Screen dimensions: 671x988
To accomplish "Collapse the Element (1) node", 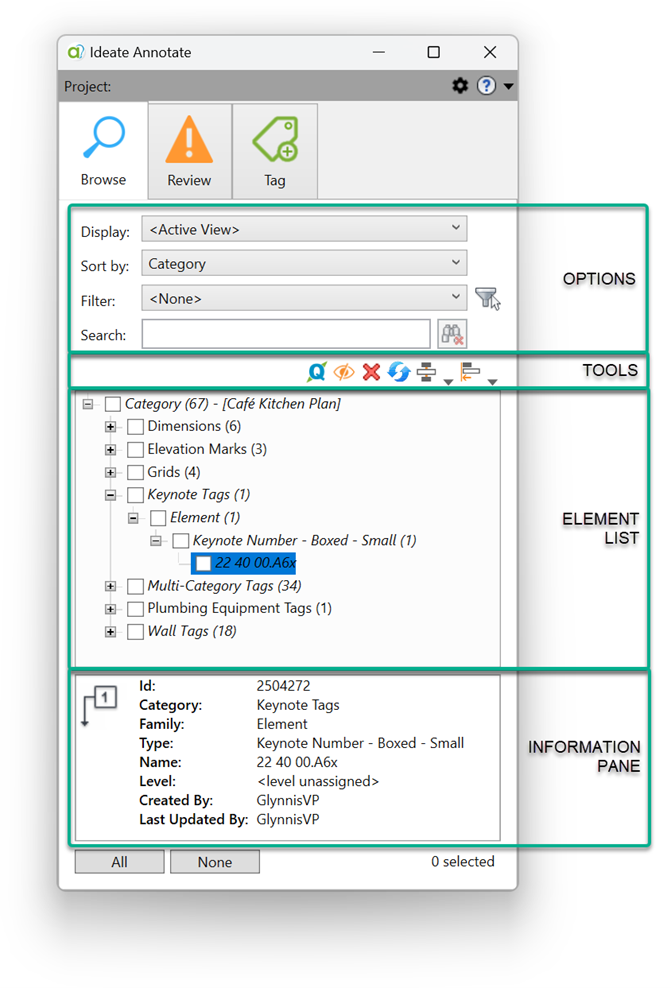I will (134, 518).
